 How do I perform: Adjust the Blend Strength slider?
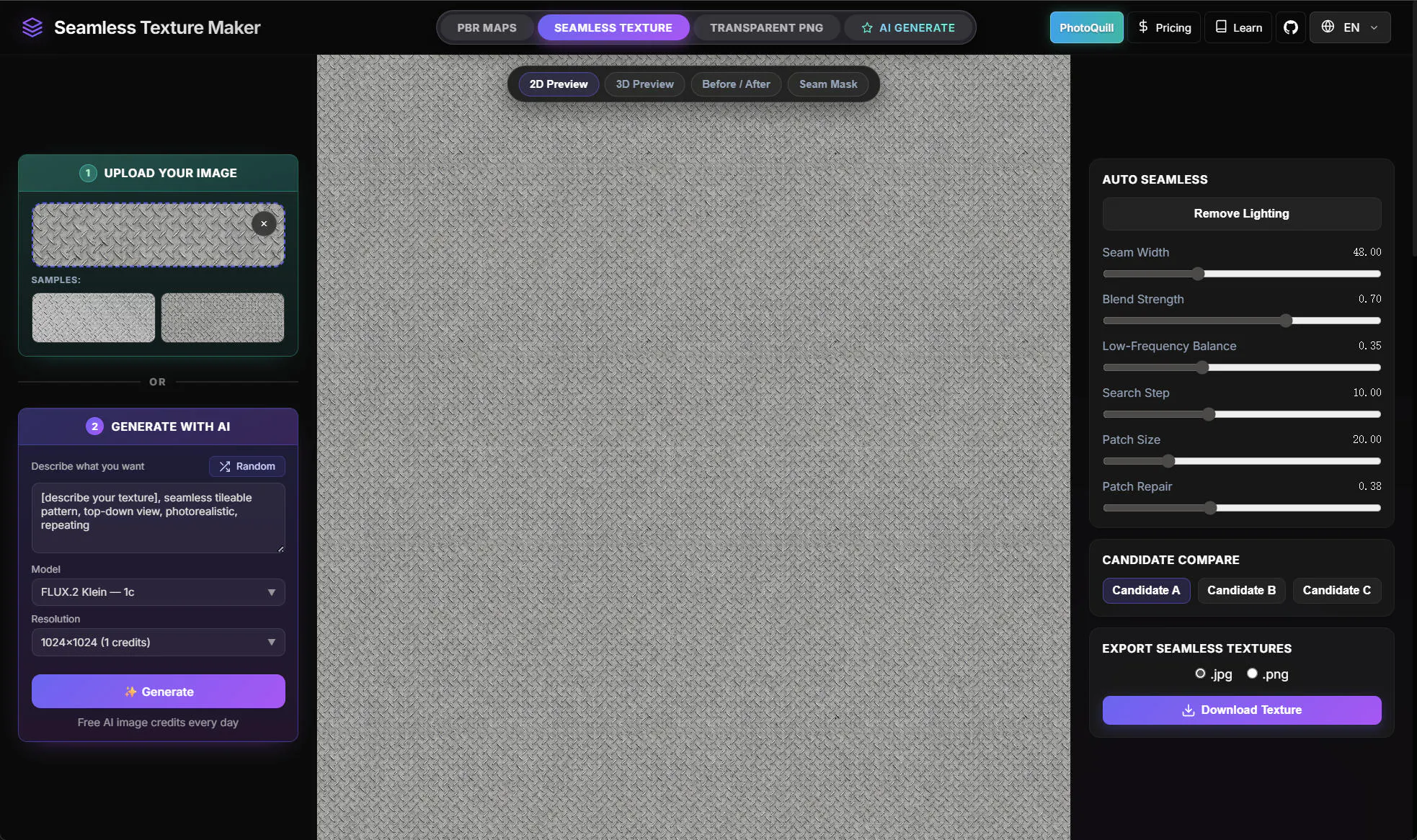(x=1241, y=321)
